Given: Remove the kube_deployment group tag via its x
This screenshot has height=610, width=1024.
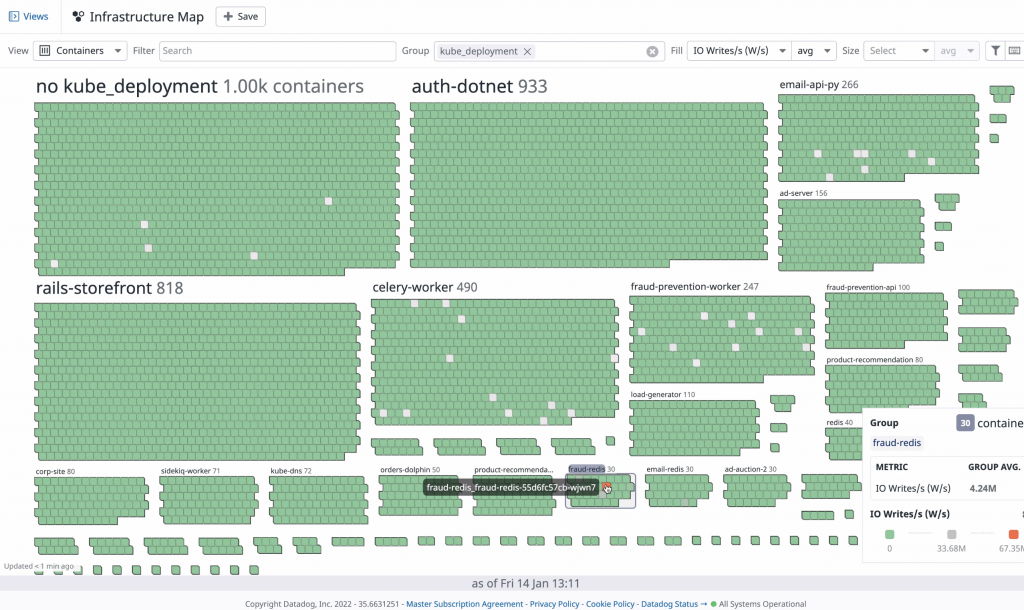Looking at the screenshot, I should tap(528, 50).
